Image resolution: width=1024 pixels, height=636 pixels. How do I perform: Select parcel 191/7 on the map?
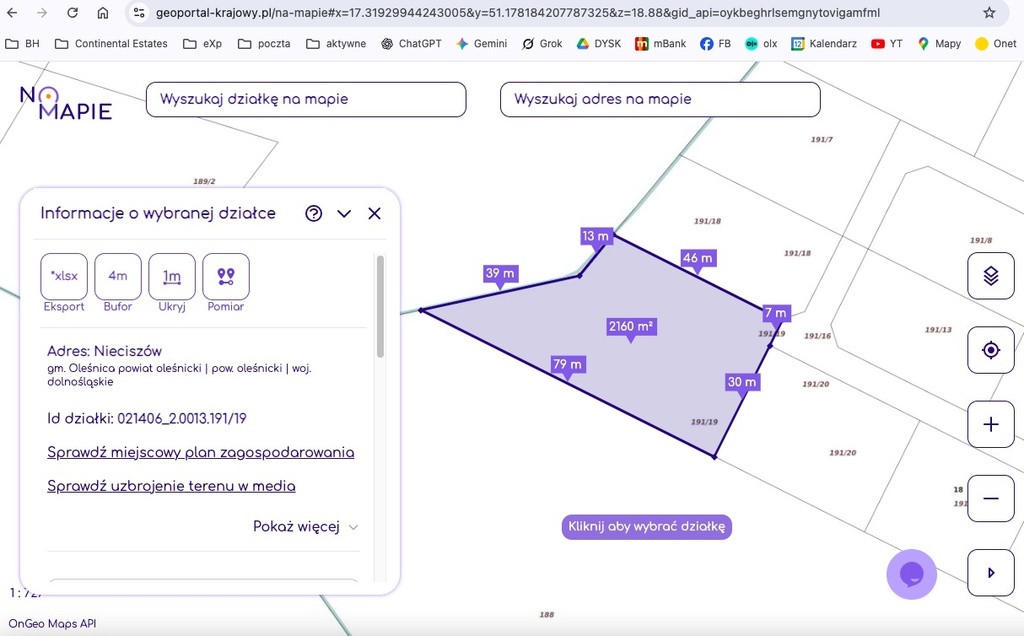[822, 140]
